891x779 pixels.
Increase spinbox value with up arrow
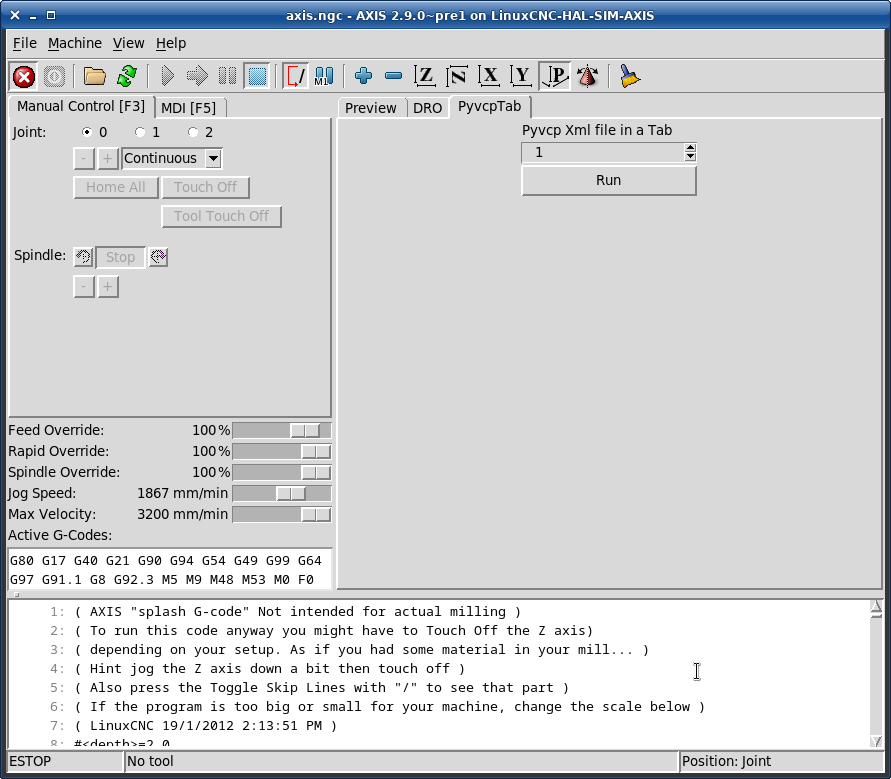pos(690,148)
